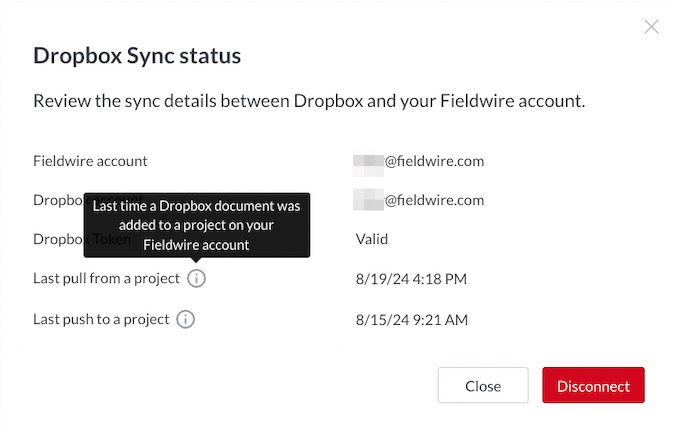
Task: Click the blurred username of Fieldwire account
Action: (x=368, y=165)
